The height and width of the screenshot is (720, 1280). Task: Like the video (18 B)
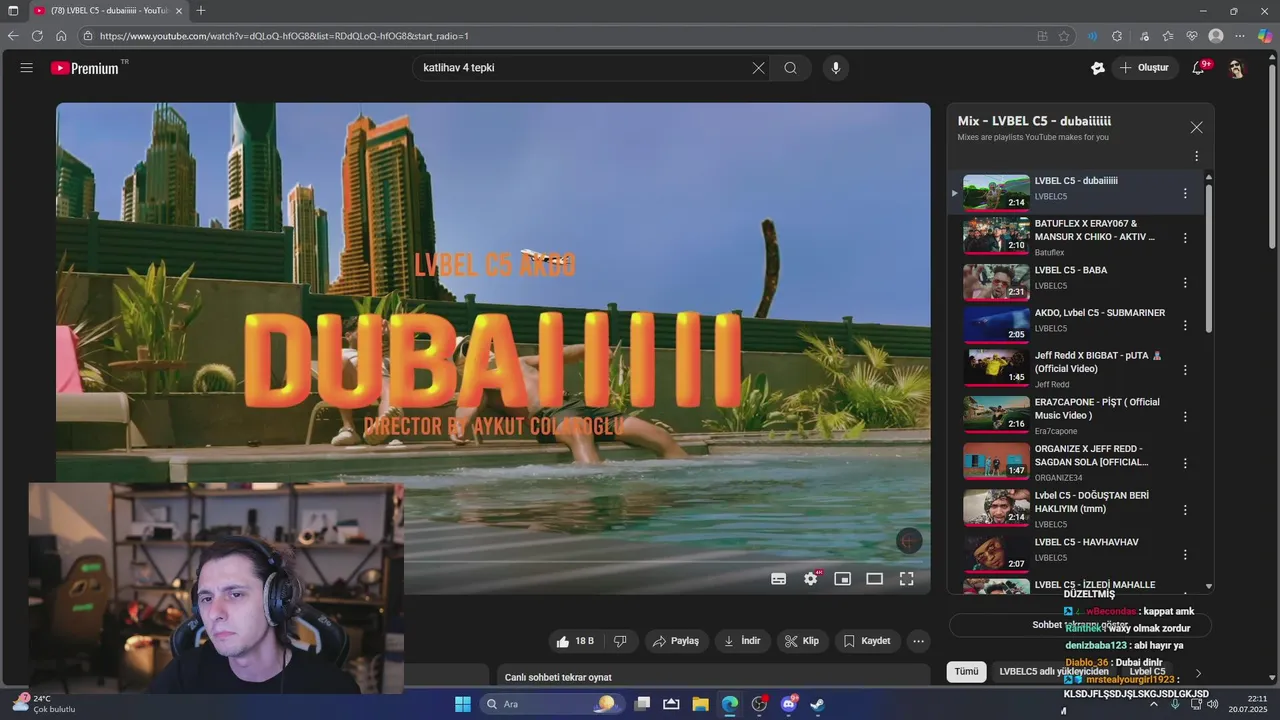coord(575,641)
